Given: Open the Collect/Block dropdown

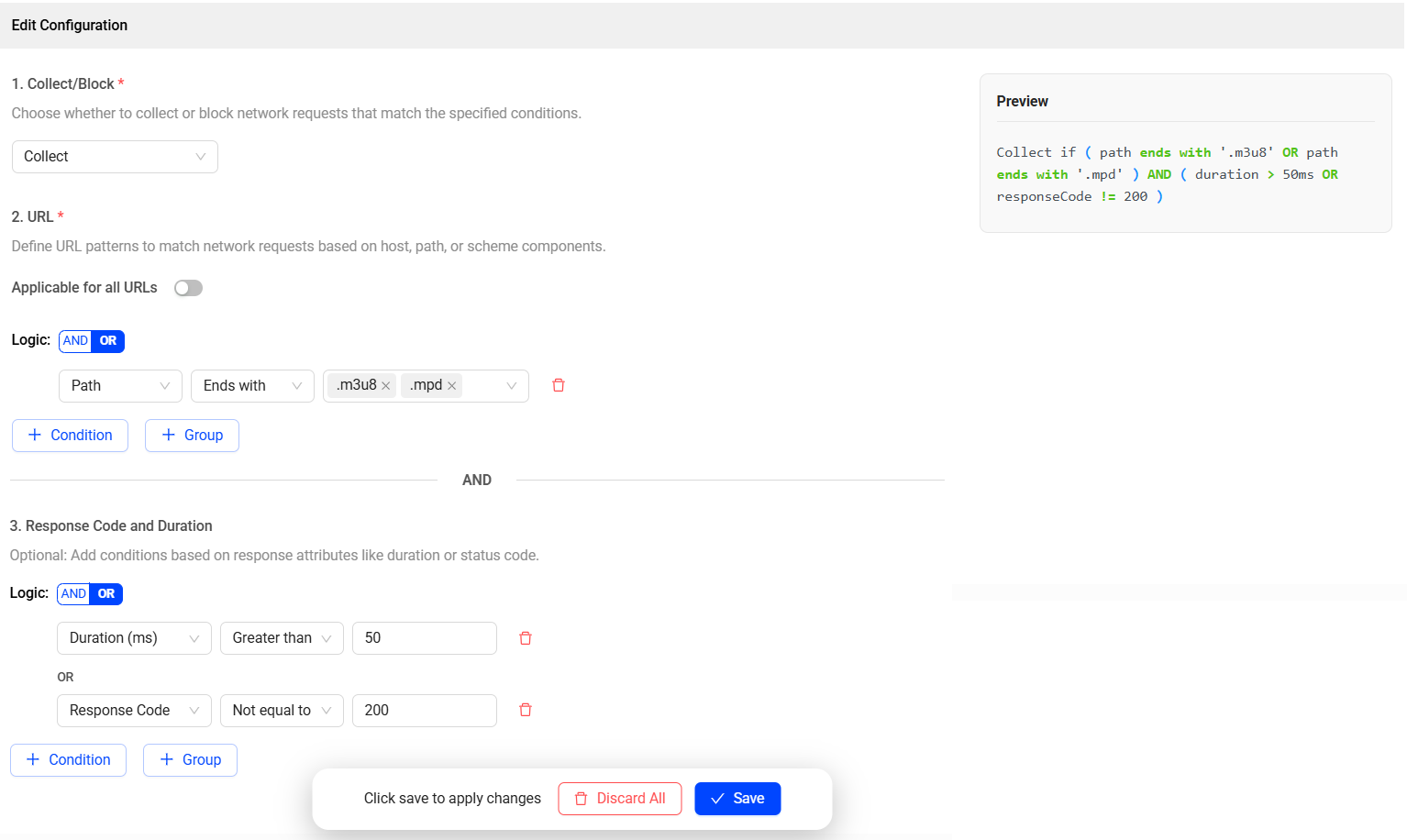Looking at the screenshot, I should click(115, 157).
